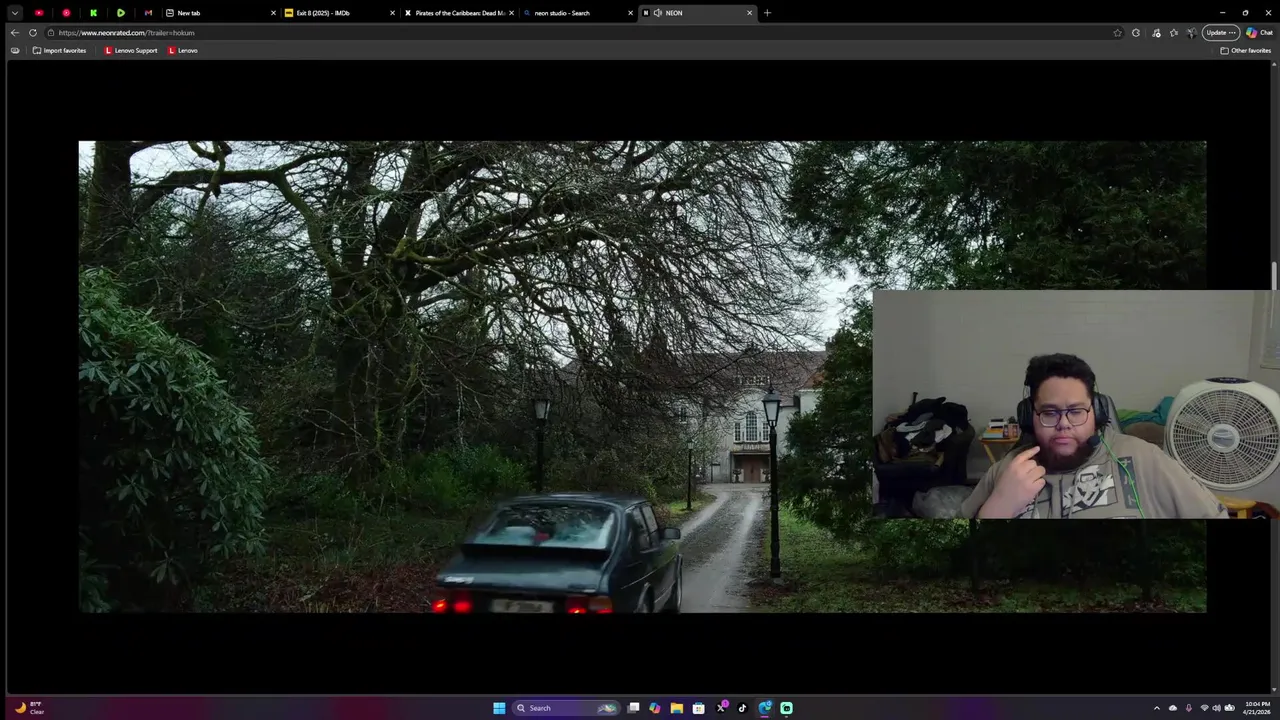The image size is (1280, 720).
Task: Switch to the pinned Kick tab
Action: tap(93, 13)
